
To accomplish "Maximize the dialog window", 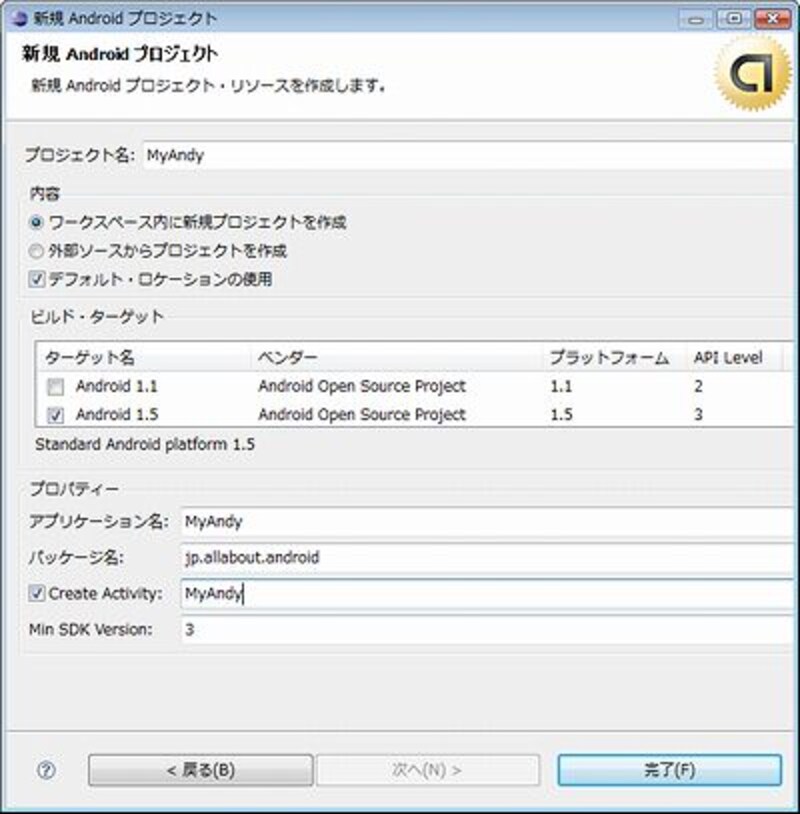I will click(734, 19).
